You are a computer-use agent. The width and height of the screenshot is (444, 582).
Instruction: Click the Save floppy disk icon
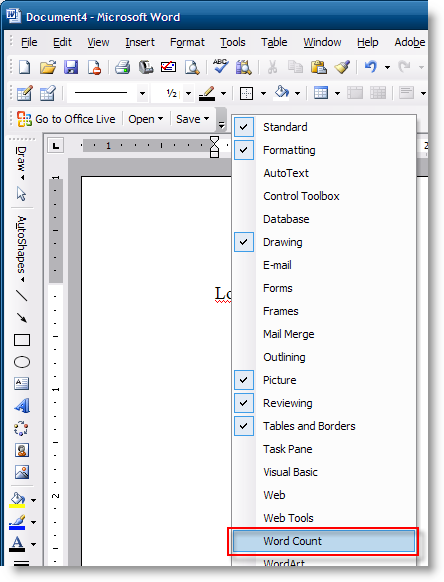(71, 68)
